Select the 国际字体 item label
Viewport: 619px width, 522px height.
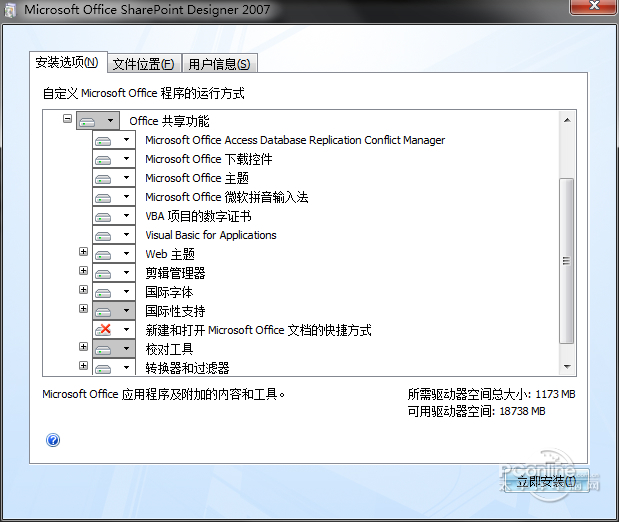[169, 292]
